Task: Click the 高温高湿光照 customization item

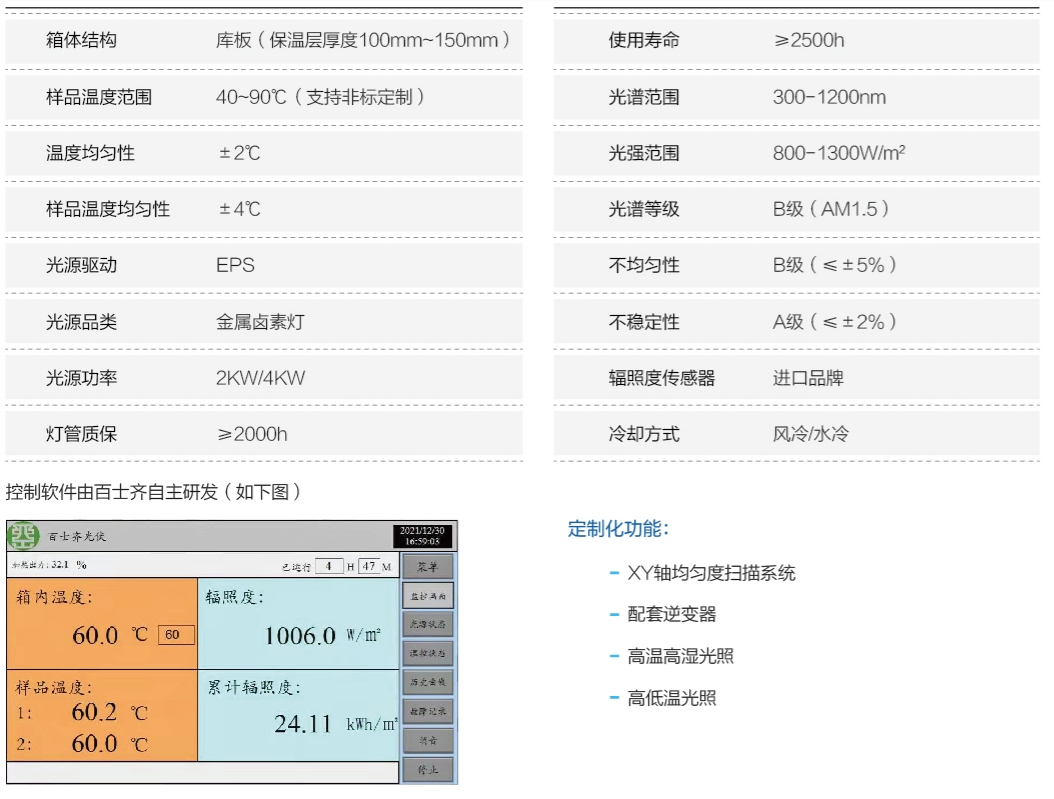Action: point(681,657)
